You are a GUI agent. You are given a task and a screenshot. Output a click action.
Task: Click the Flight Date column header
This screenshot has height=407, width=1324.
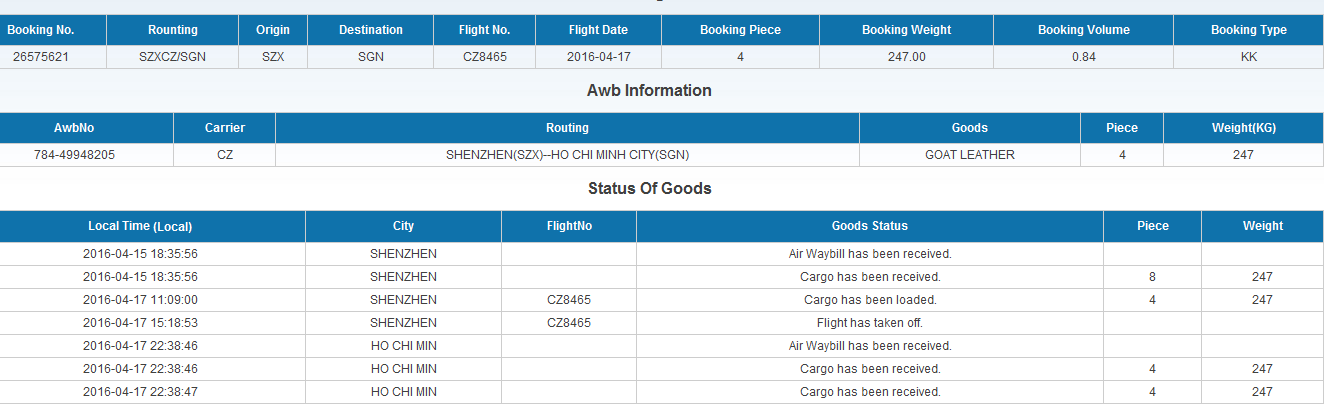598,30
